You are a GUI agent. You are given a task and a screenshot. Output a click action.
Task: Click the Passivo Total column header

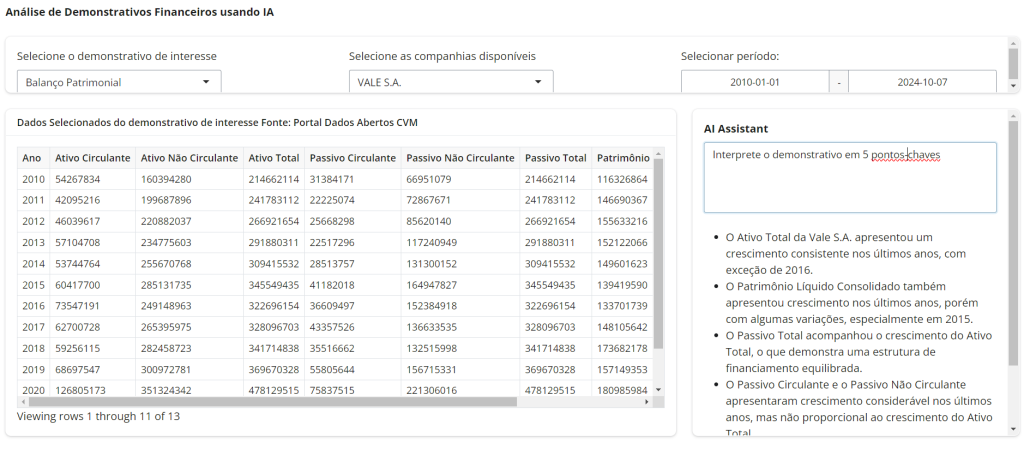click(x=556, y=158)
